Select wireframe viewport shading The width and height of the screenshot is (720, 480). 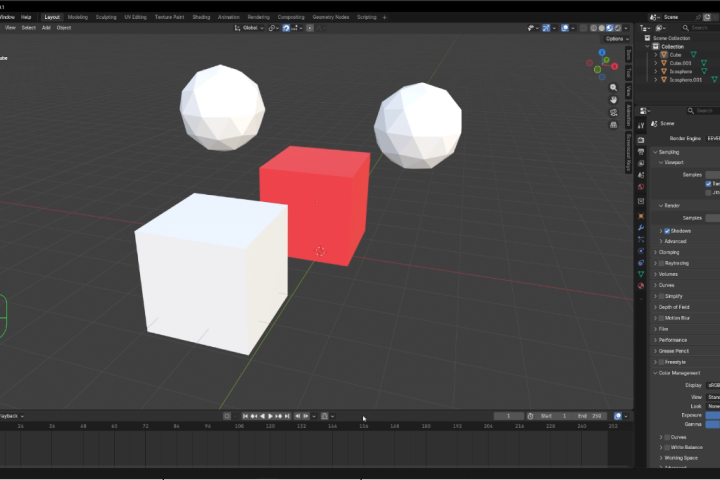(593, 28)
